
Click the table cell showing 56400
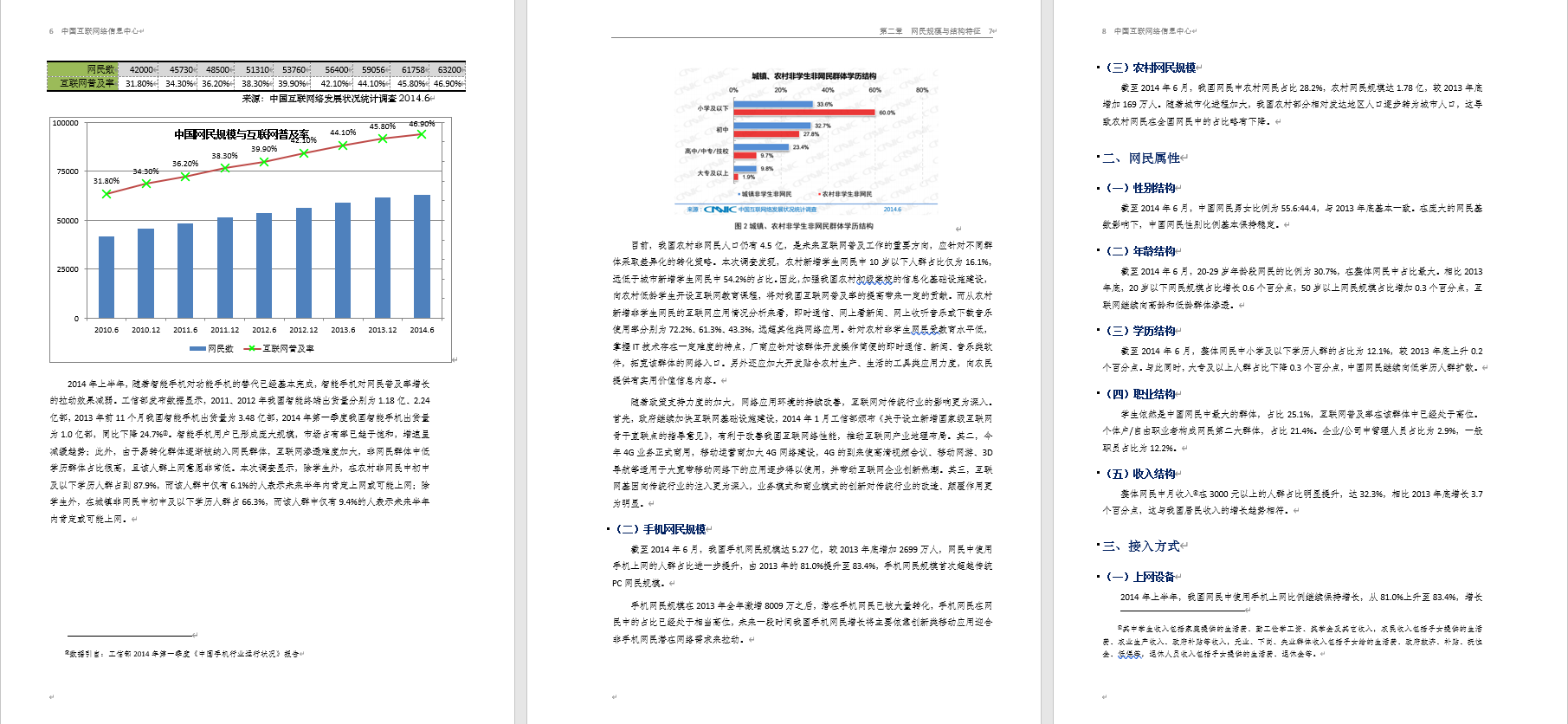click(332, 69)
